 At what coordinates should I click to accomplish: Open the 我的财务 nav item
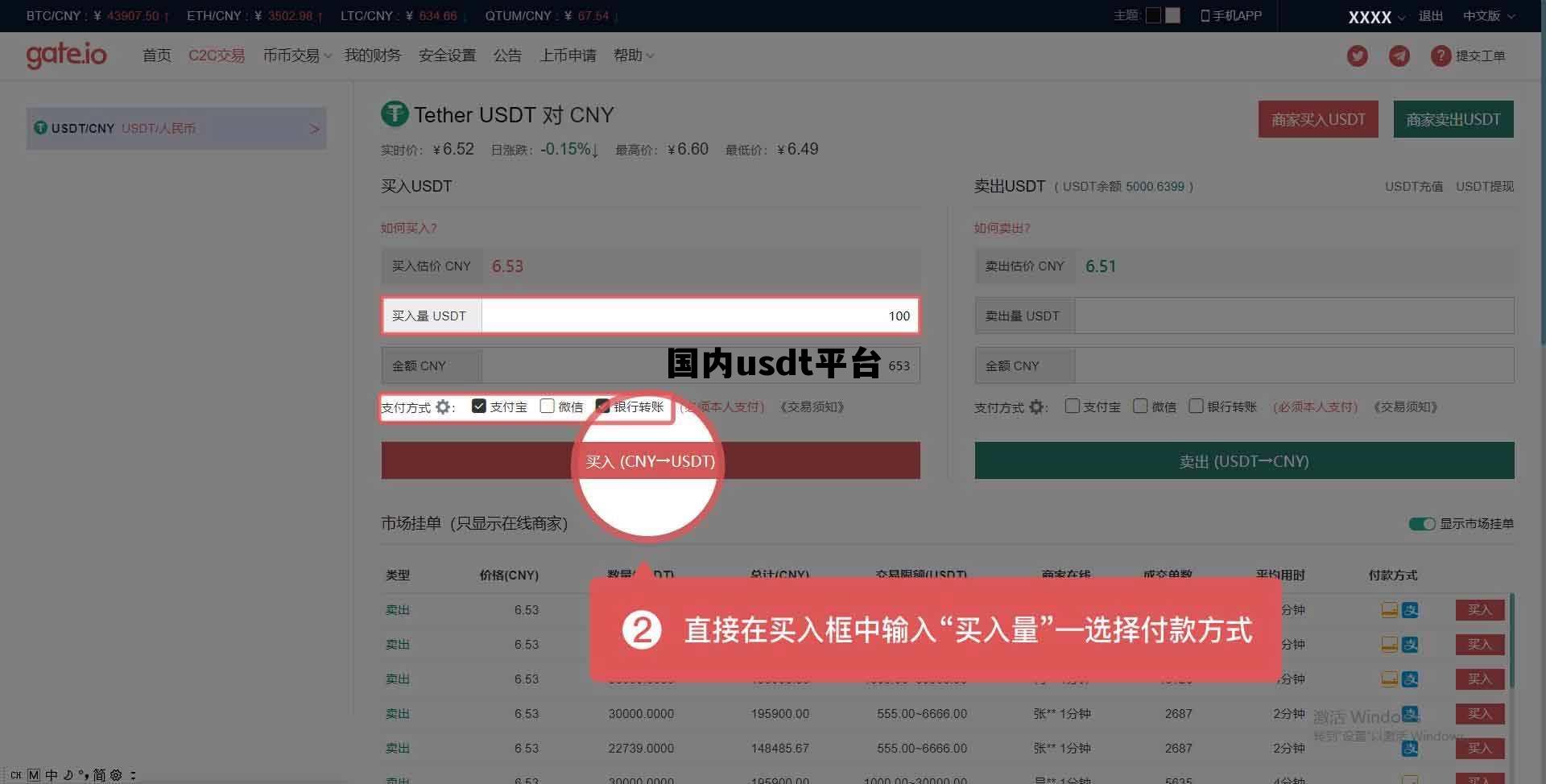(x=373, y=56)
